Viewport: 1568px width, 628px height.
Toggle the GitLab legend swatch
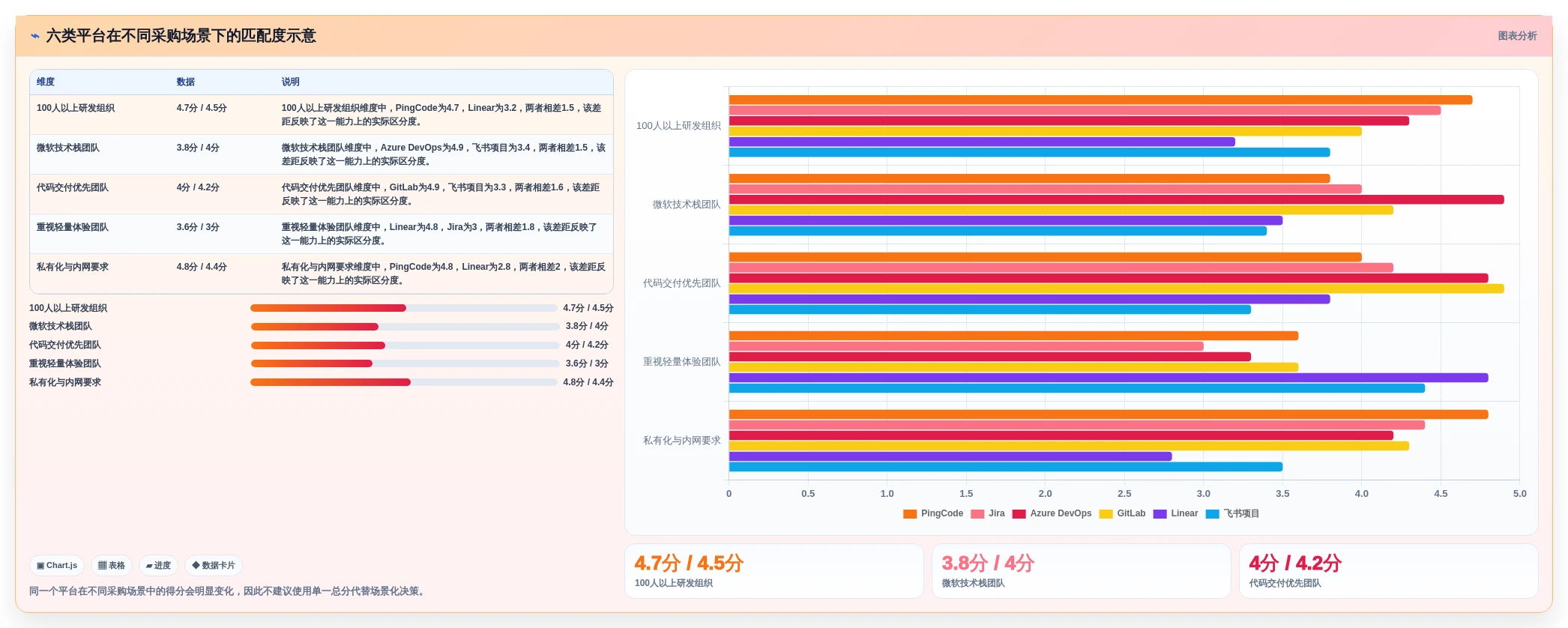click(x=1106, y=514)
